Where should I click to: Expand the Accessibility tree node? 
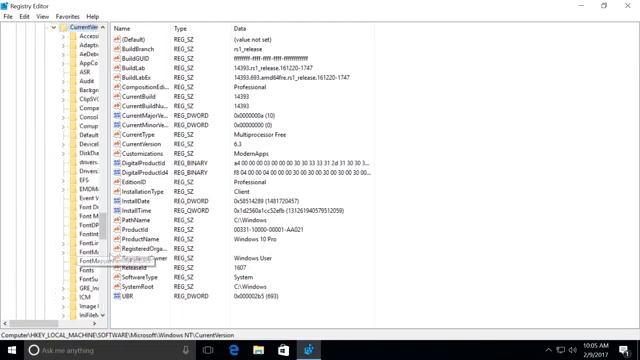(63, 36)
